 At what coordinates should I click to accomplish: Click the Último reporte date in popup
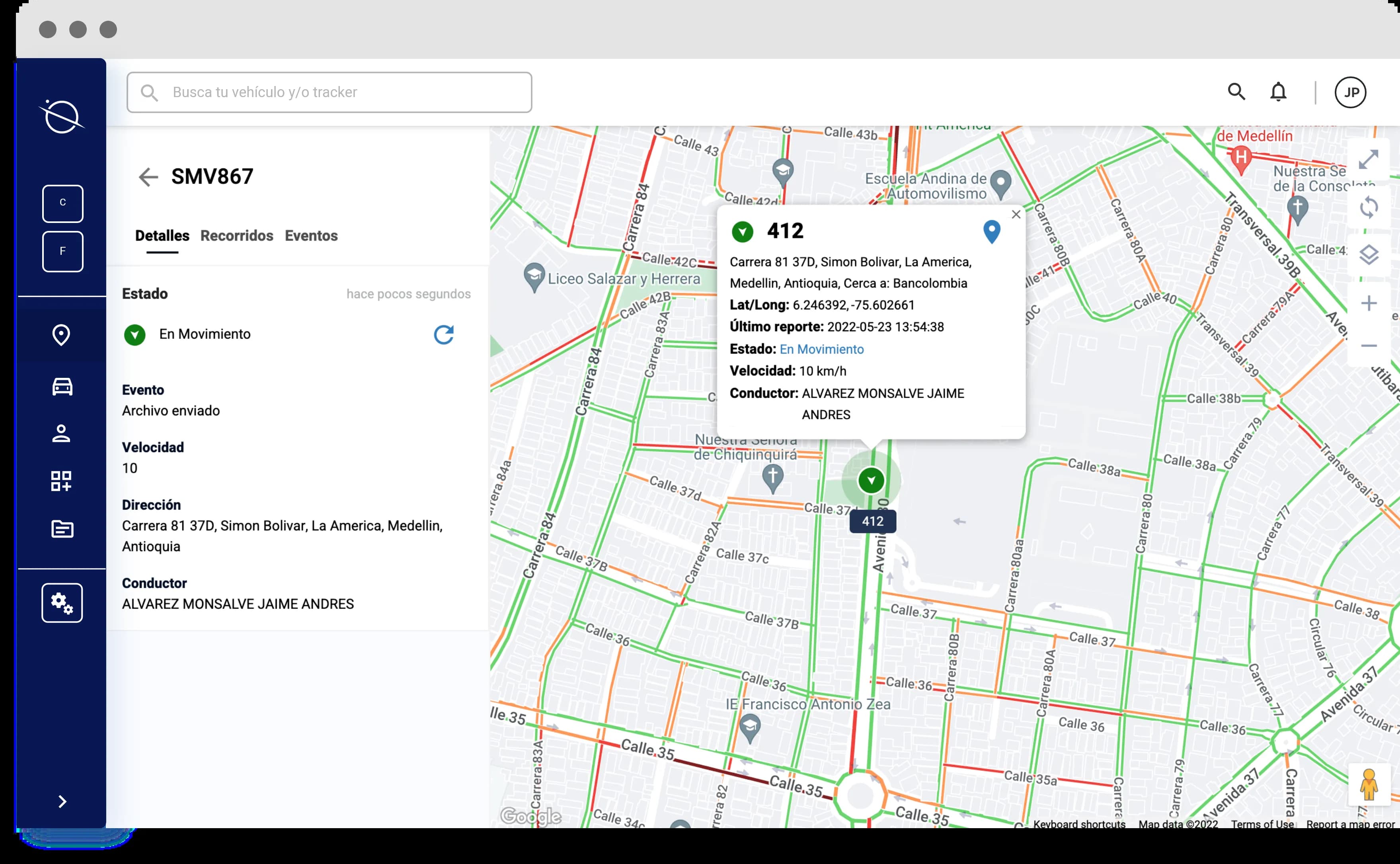[x=885, y=327]
